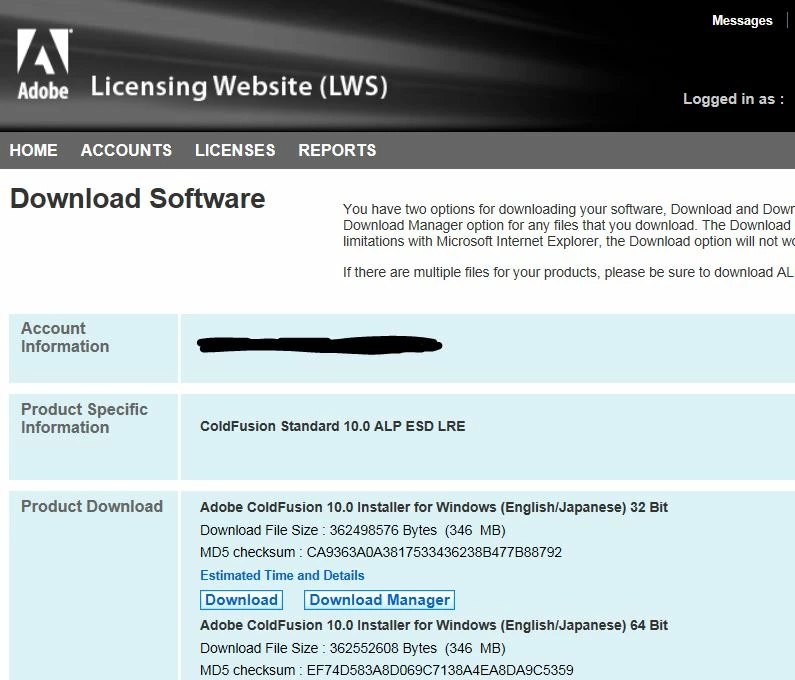This screenshot has height=680, width=795.
Task: Open the ACCOUNTS menu item
Action: (126, 150)
